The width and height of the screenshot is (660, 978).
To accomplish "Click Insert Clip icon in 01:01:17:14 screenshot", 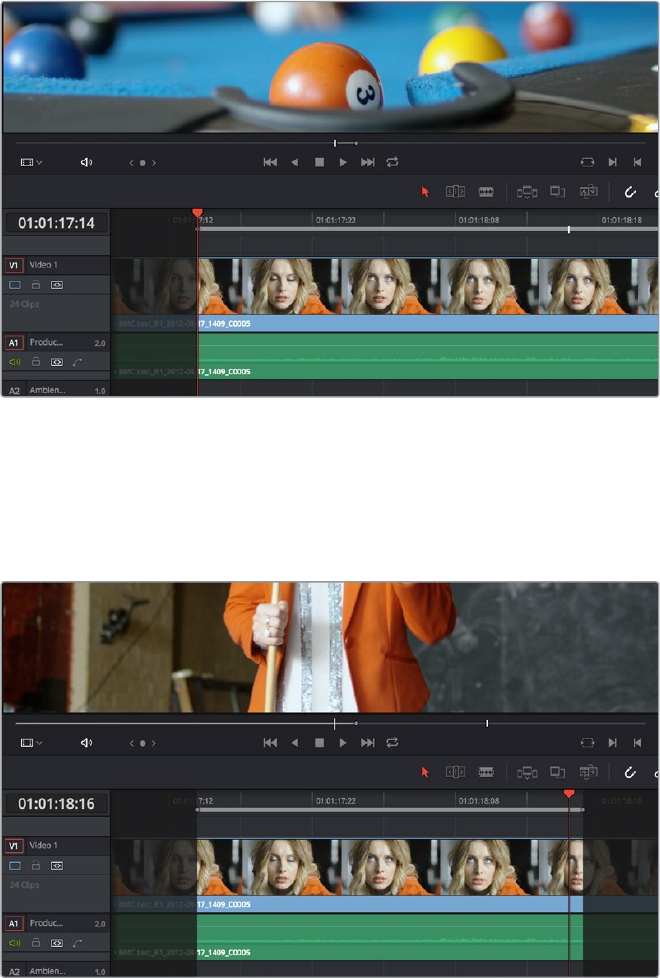I will pyautogui.click(x=527, y=192).
